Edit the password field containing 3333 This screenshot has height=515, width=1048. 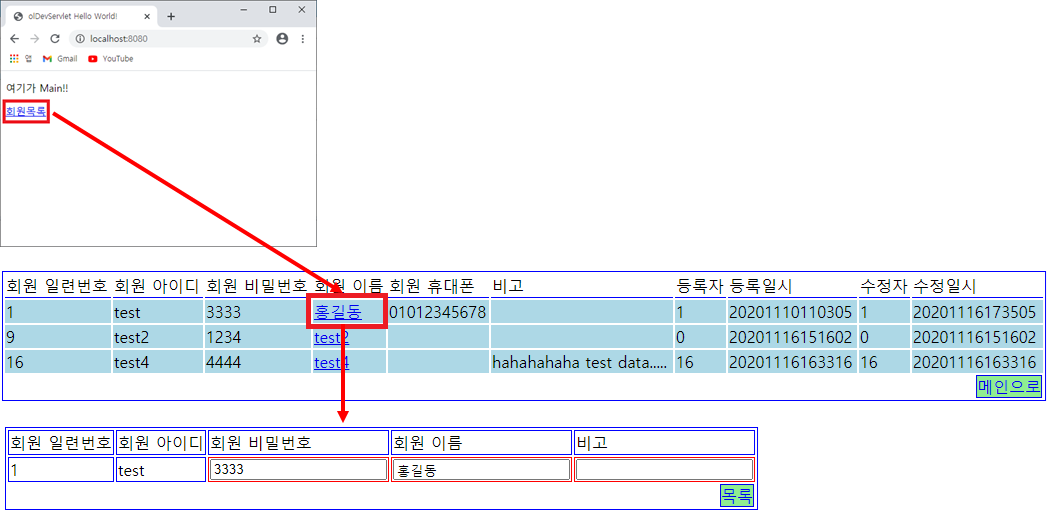pyautogui.click(x=298, y=470)
